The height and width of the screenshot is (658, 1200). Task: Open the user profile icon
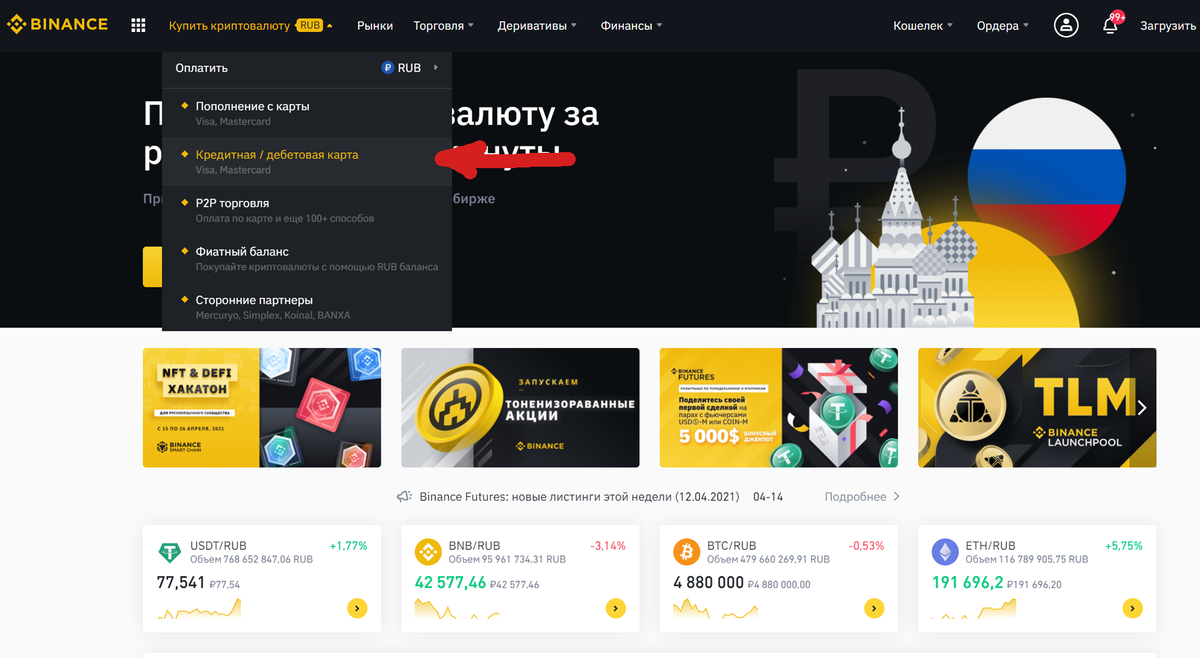click(x=1066, y=25)
